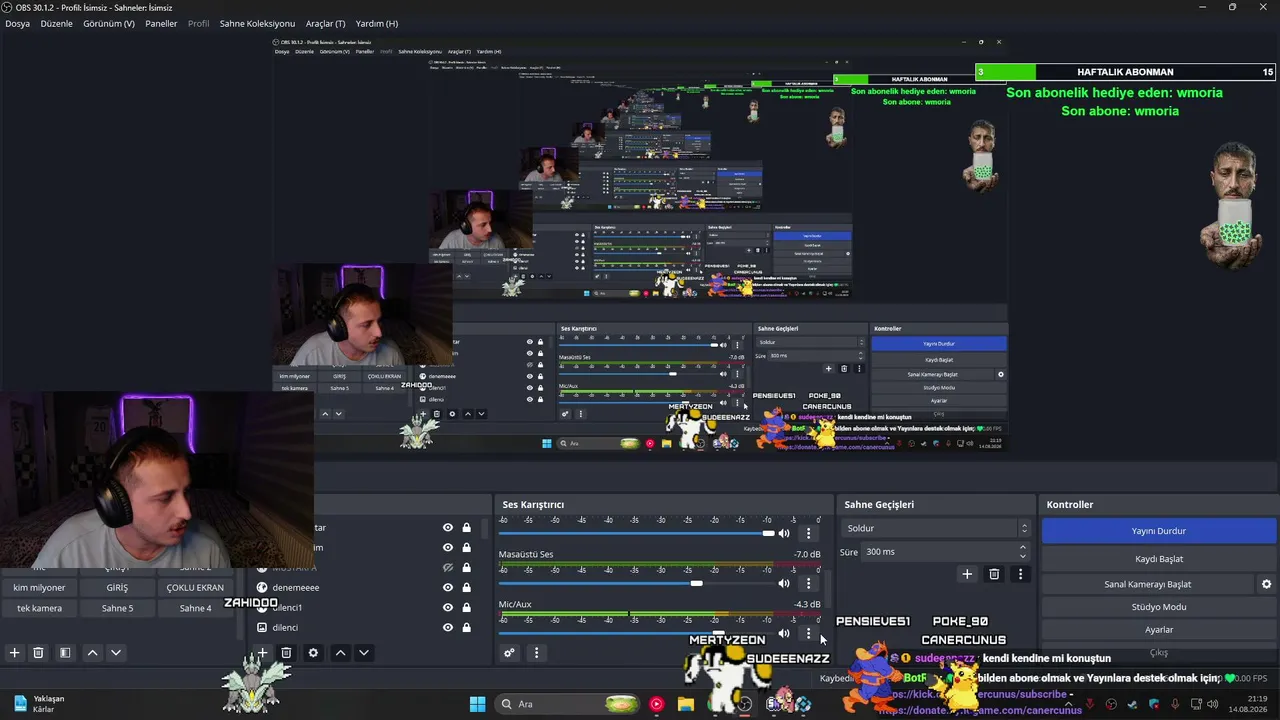Open the Sahne Koleksiyonu menu
The width and height of the screenshot is (1280, 720).
coord(257,23)
